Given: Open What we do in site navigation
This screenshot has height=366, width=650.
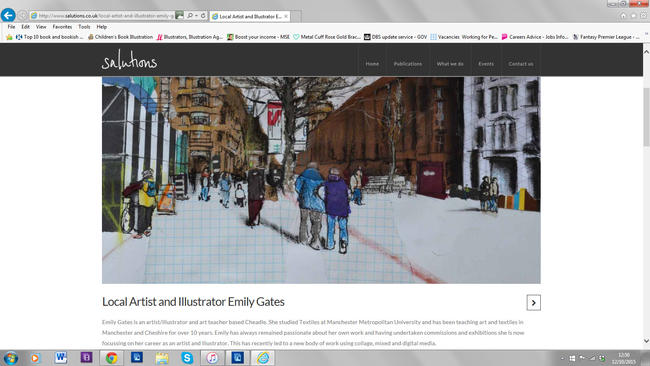Looking at the screenshot, I should 450,64.
